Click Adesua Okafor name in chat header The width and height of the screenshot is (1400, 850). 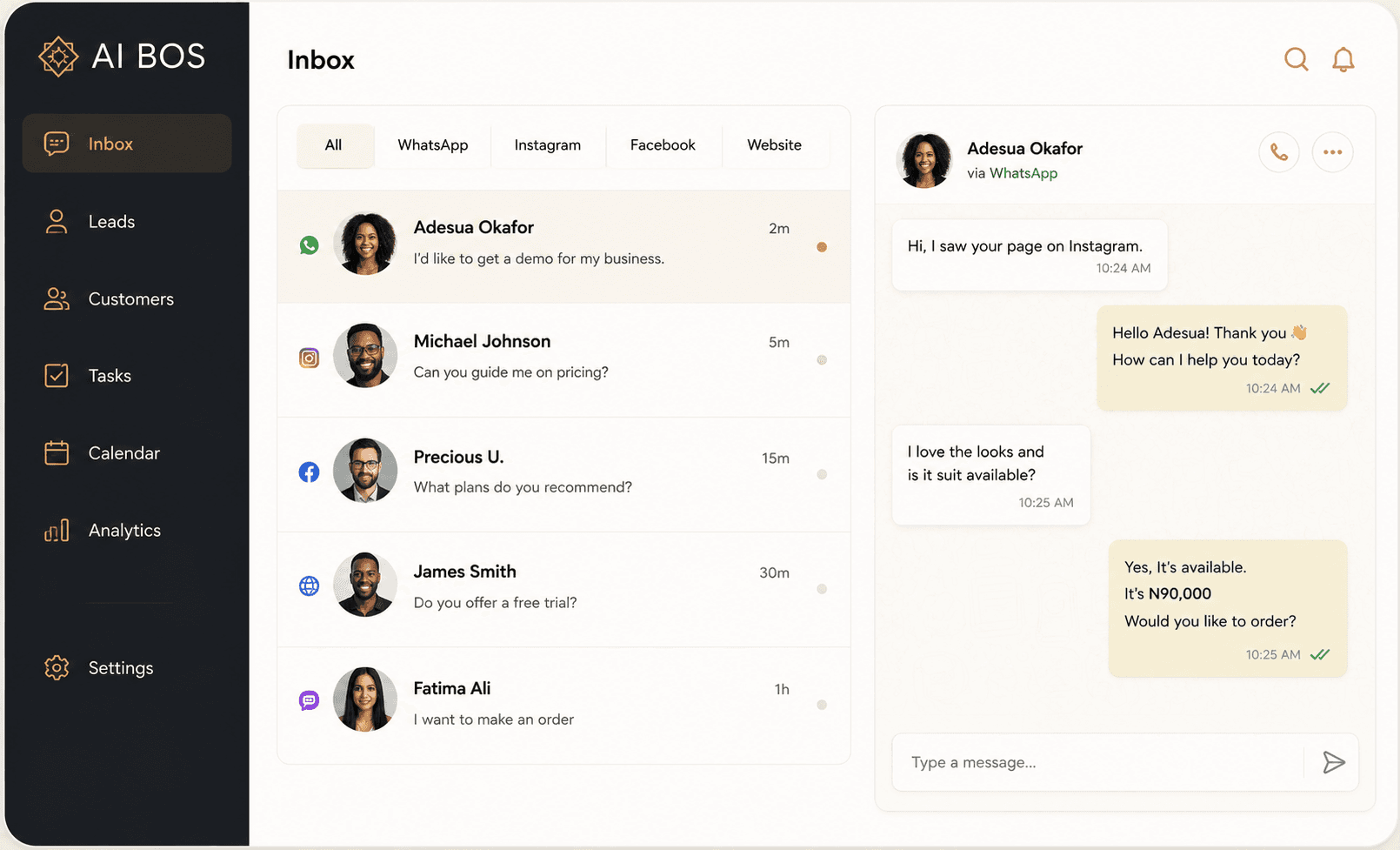(x=1025, y=149)
